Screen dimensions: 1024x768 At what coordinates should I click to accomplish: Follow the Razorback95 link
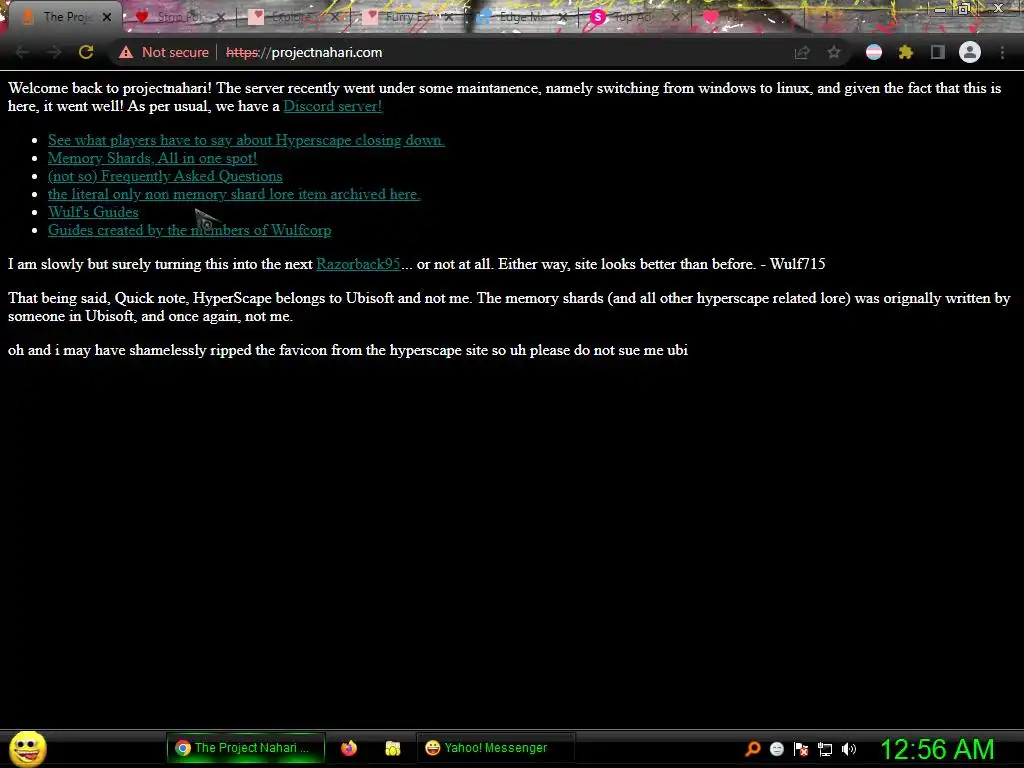click(358, 264)
